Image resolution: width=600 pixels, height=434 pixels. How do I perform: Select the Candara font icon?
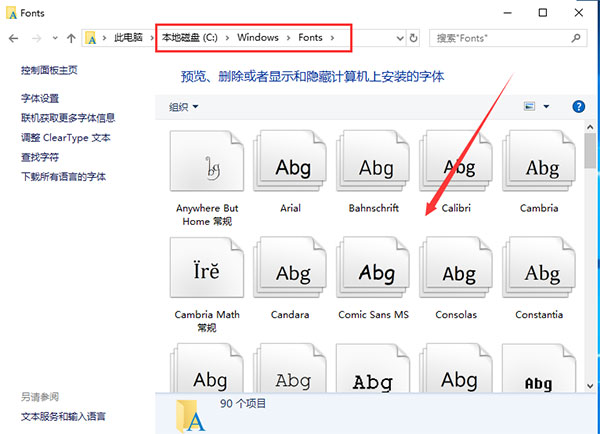pyautogui.click(x=290, y=267)
